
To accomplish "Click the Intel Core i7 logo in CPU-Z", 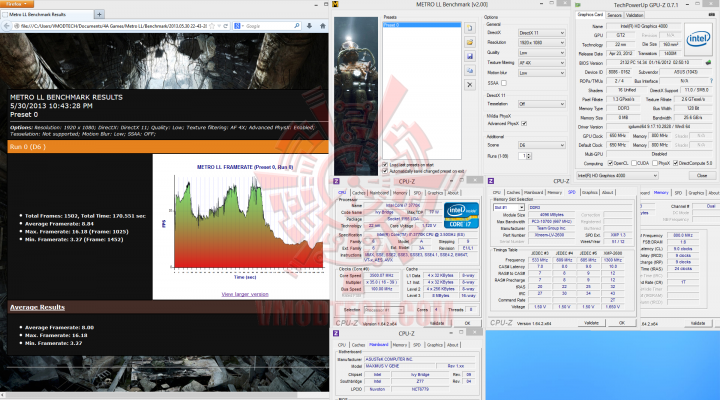I will point(461,215).
